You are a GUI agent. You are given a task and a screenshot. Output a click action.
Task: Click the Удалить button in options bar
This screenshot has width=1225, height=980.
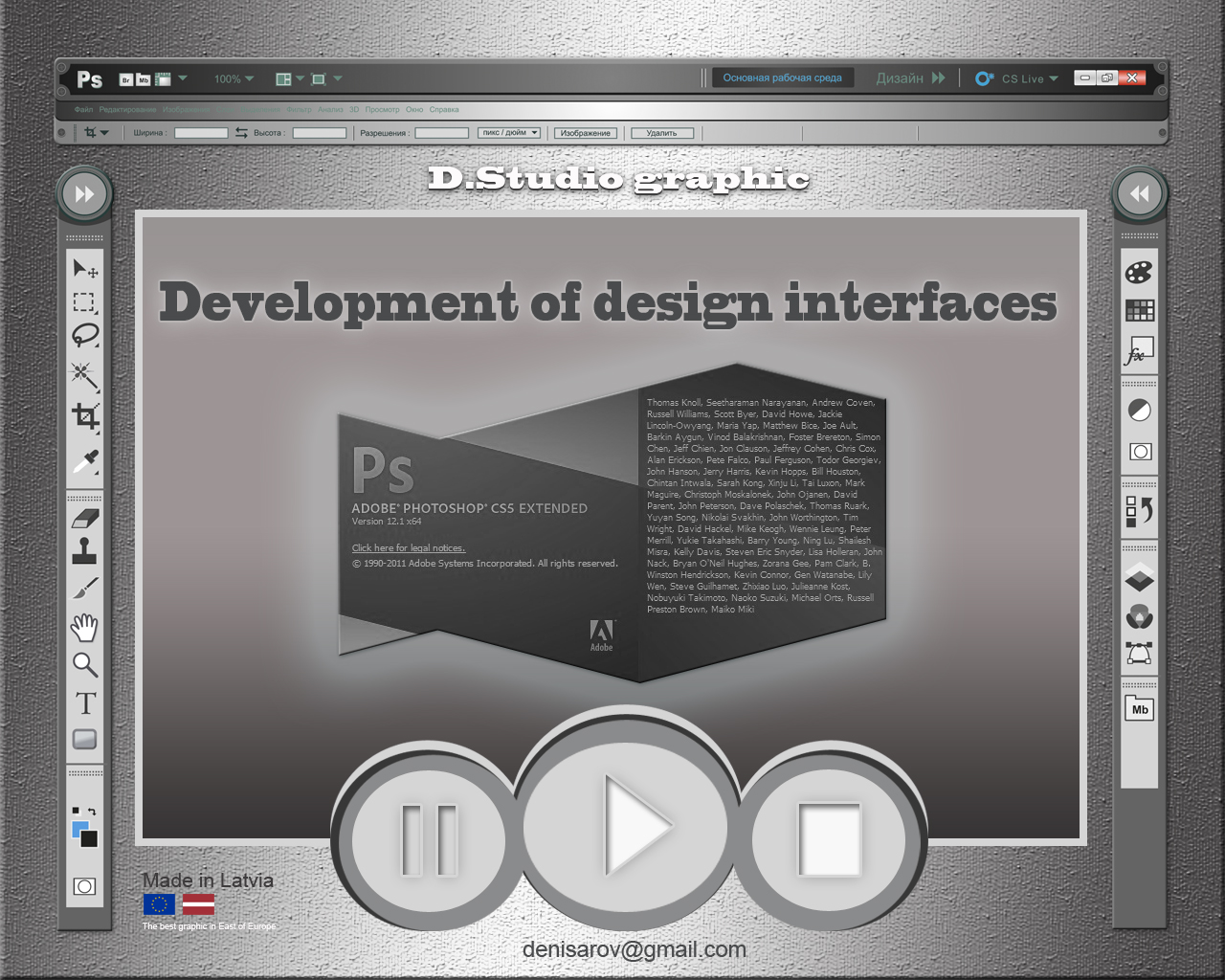[661, 133]
